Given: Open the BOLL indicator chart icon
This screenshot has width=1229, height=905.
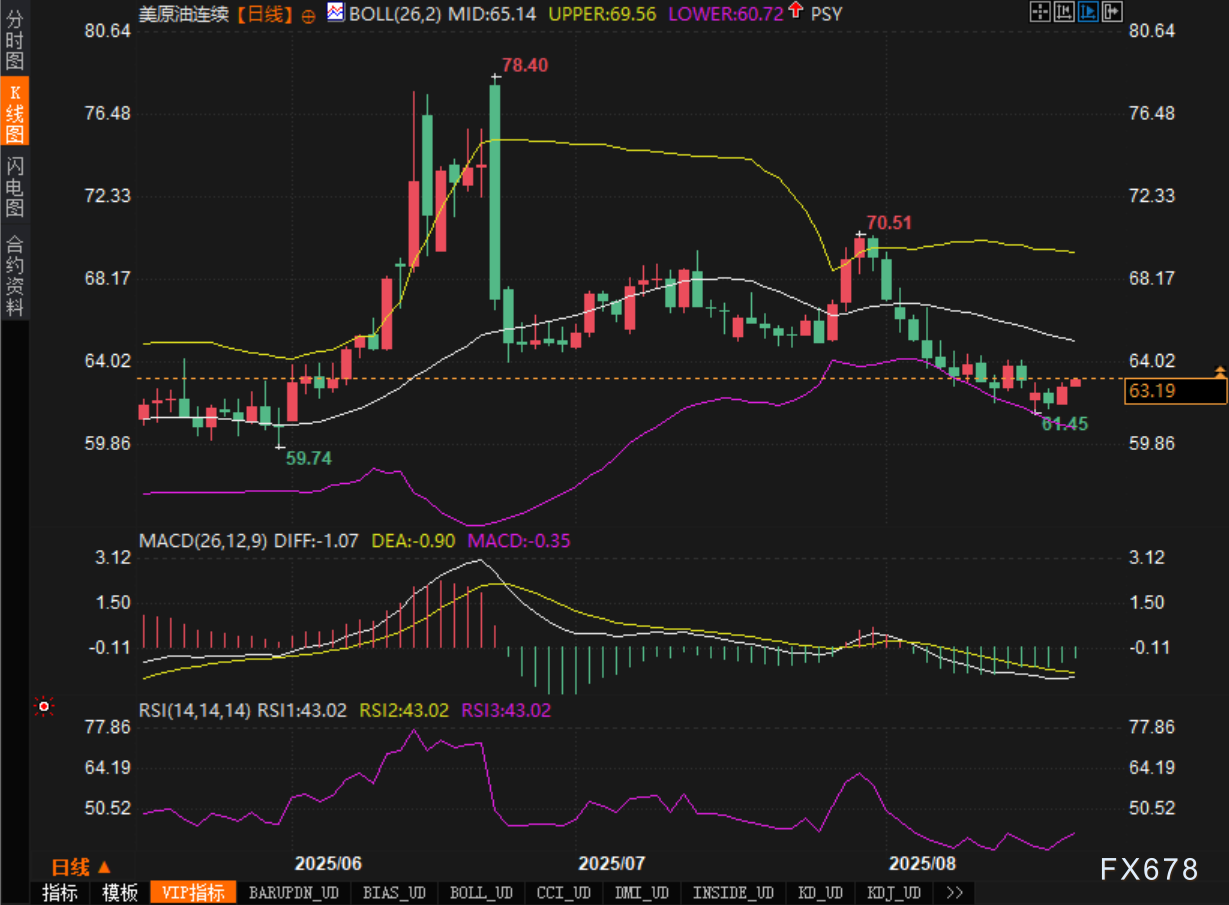Looking at the screenshot, I should [x=335, y=12].
